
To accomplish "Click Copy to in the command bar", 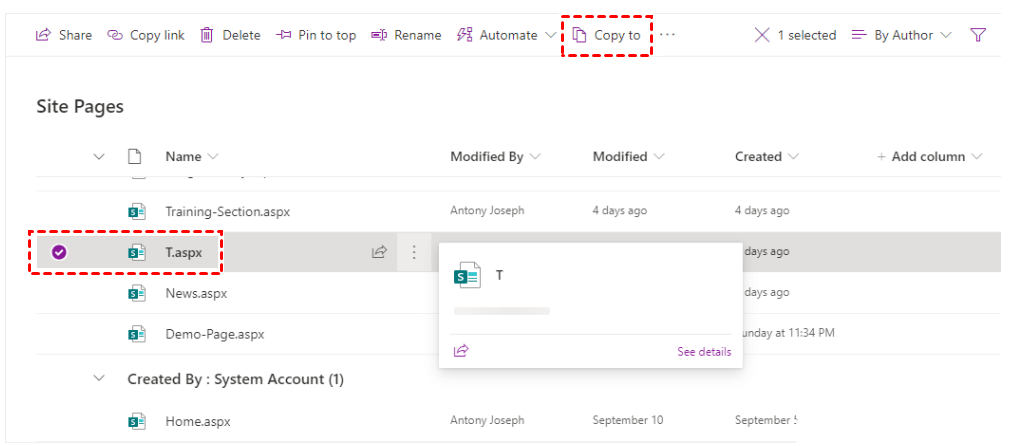I will tap(607, 35).
